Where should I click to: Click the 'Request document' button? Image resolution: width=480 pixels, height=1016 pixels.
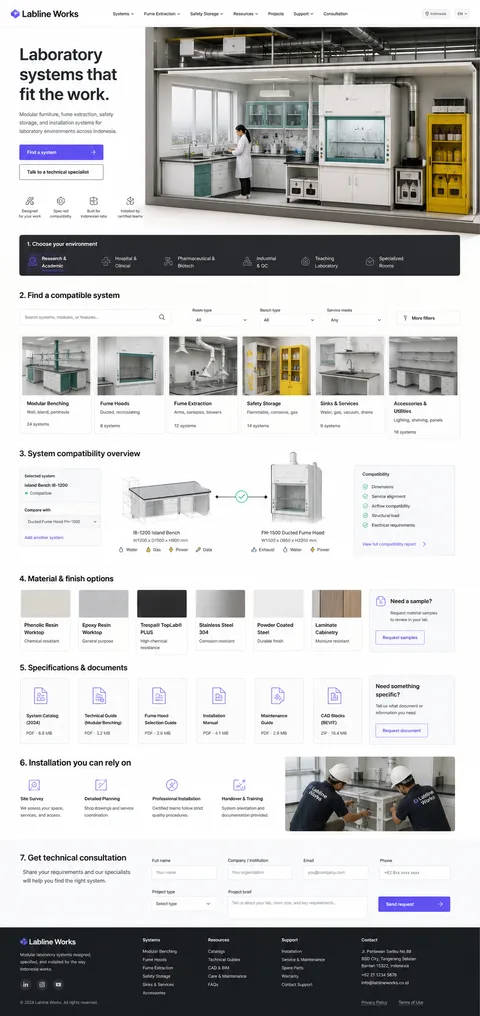click(x=402, y=730)
